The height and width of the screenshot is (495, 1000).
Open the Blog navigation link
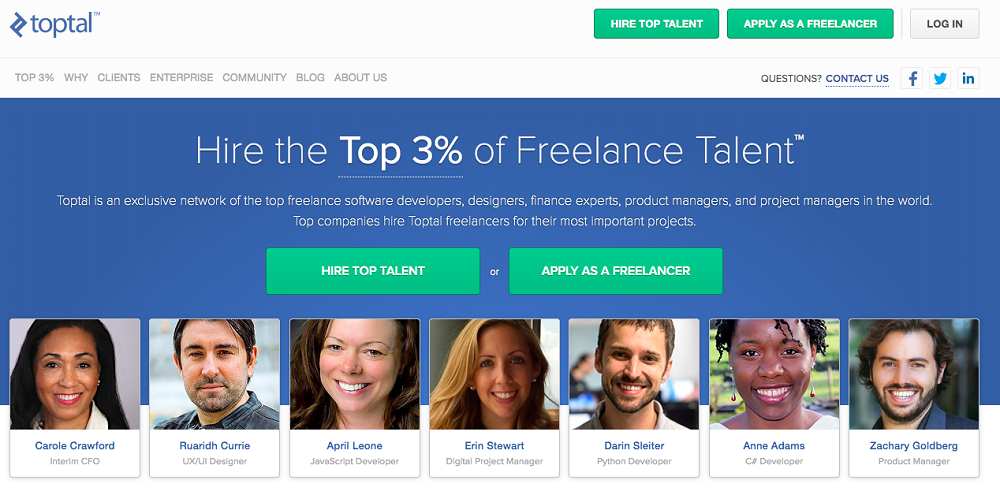coord(310,78)
